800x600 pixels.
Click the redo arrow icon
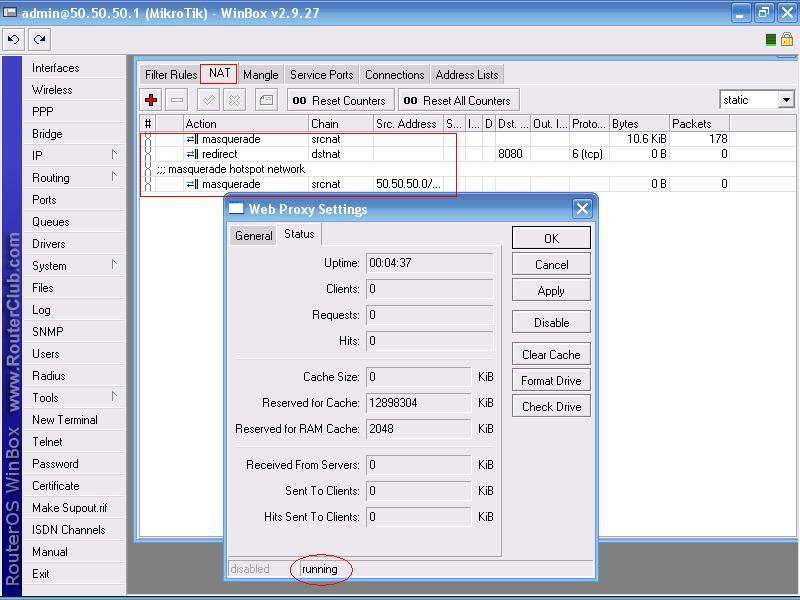click(x=39, y=39)
